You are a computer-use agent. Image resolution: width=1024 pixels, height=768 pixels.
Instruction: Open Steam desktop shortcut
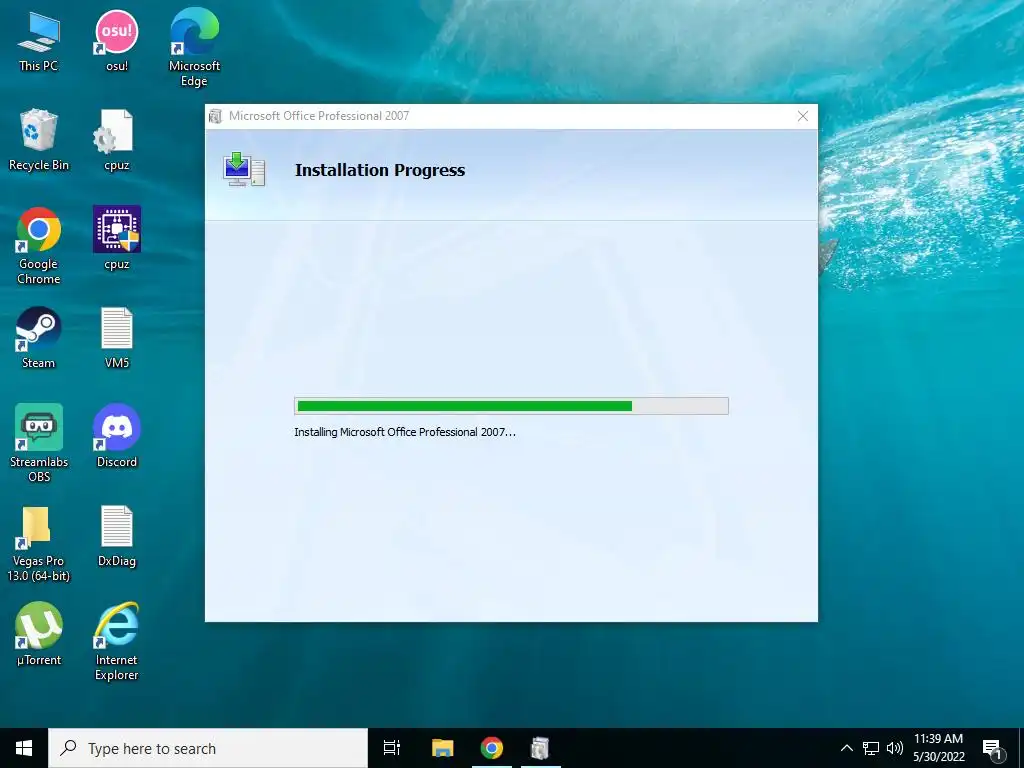39,338
